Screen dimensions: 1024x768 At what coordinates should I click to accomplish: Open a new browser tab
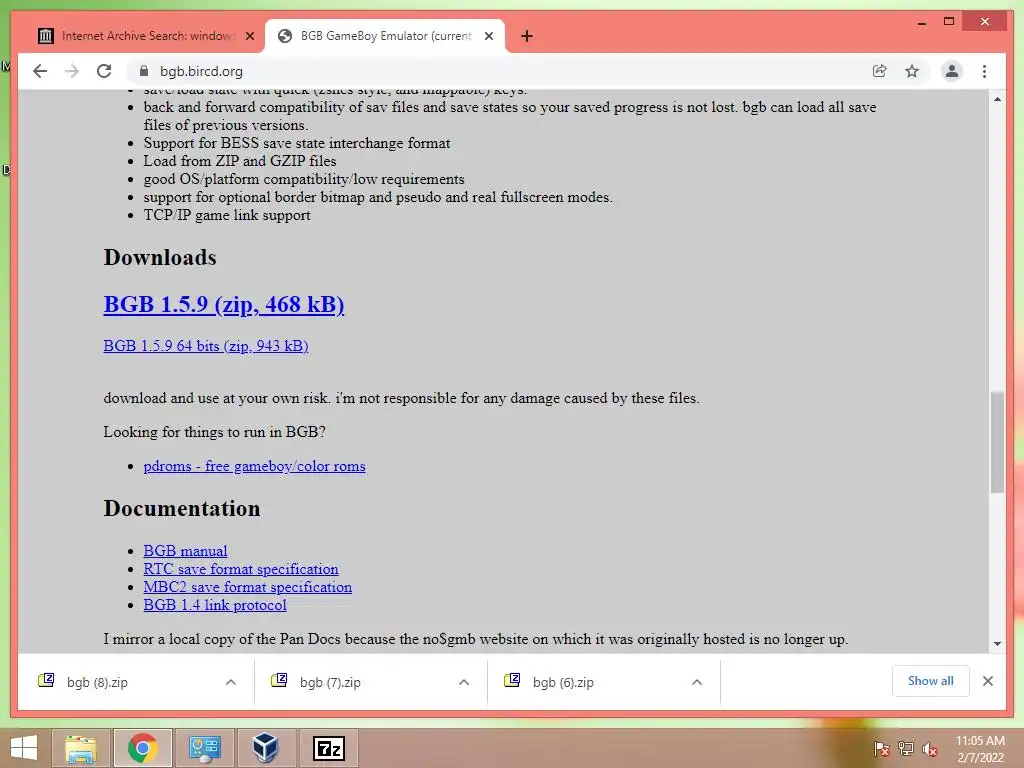click(527, 36)
